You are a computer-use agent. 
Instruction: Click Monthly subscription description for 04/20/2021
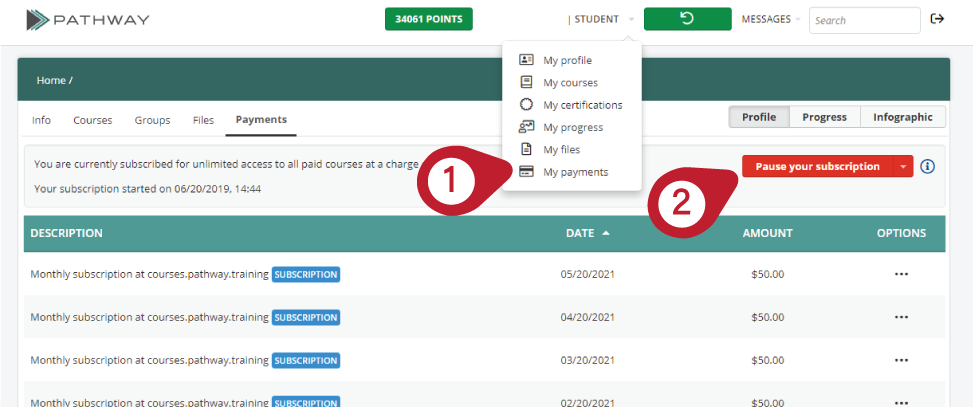(150, 317)
